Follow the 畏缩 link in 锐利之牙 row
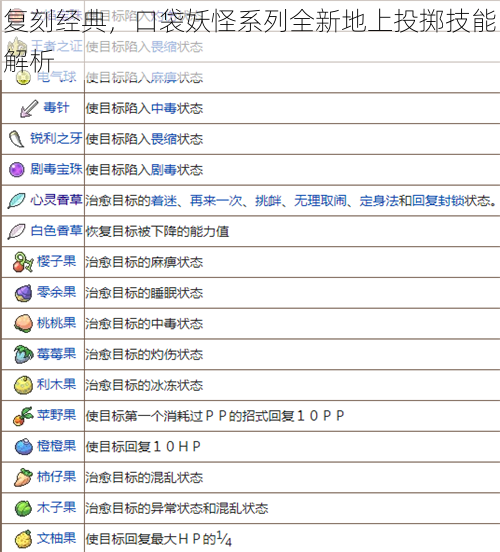 164,139
